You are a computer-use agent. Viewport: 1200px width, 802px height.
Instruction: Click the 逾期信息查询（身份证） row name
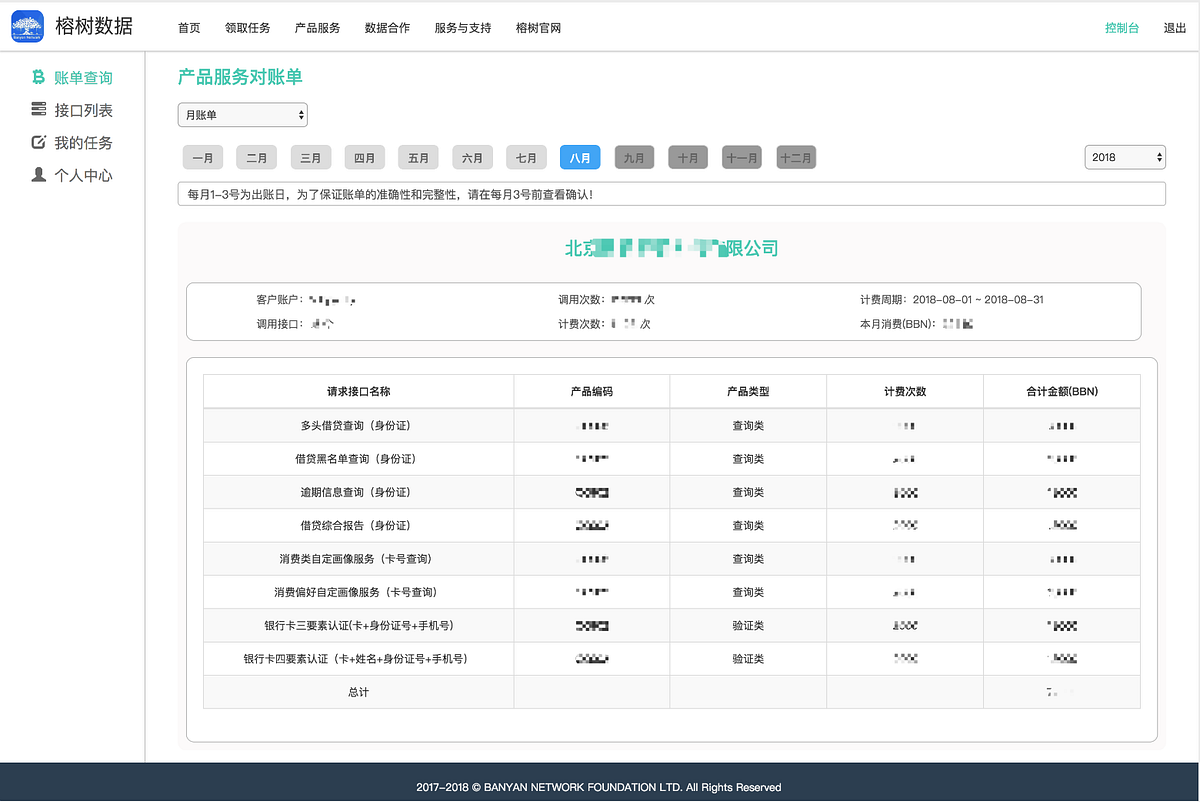click(358, 492)
